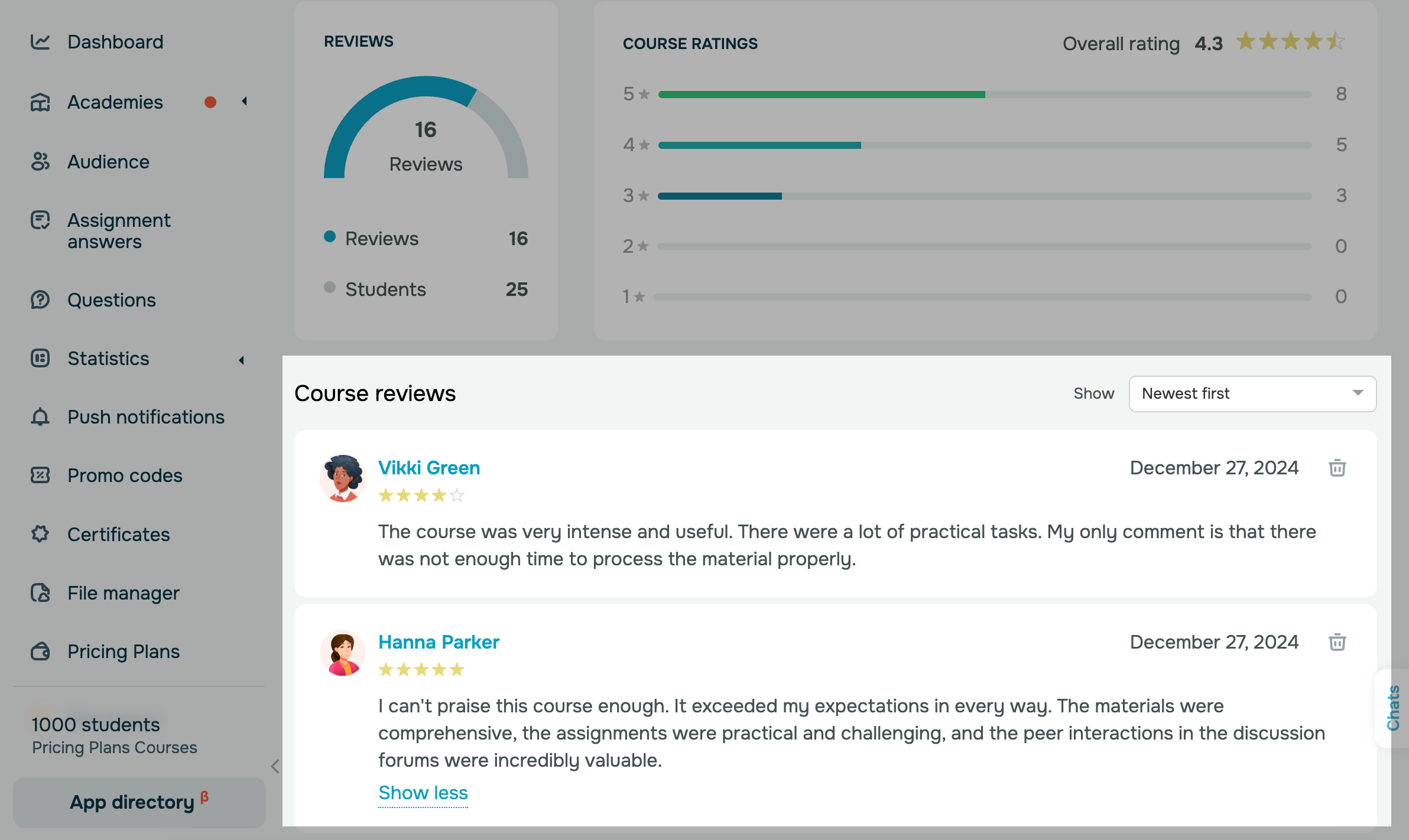Open the Newest first sort dropdown

click(1252, 393)
